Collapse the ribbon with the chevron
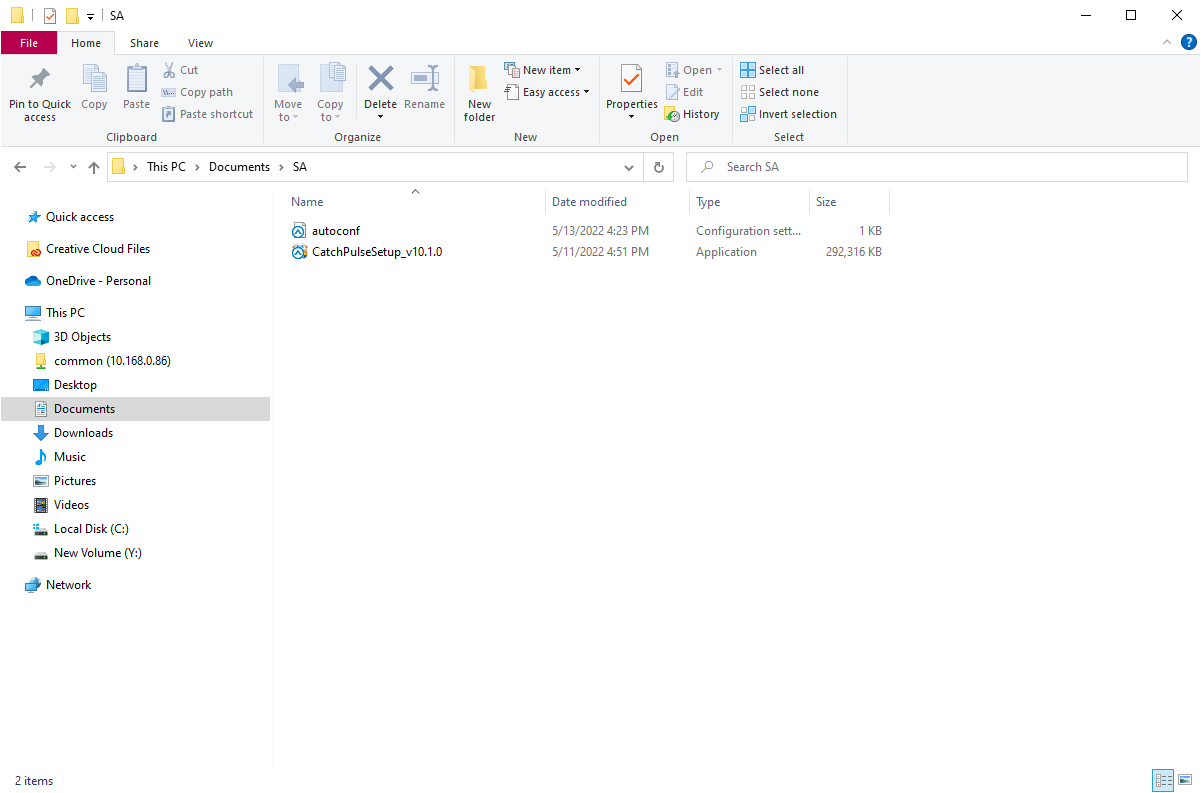This screenshot has height=793, width=1201. point(1166,42)
